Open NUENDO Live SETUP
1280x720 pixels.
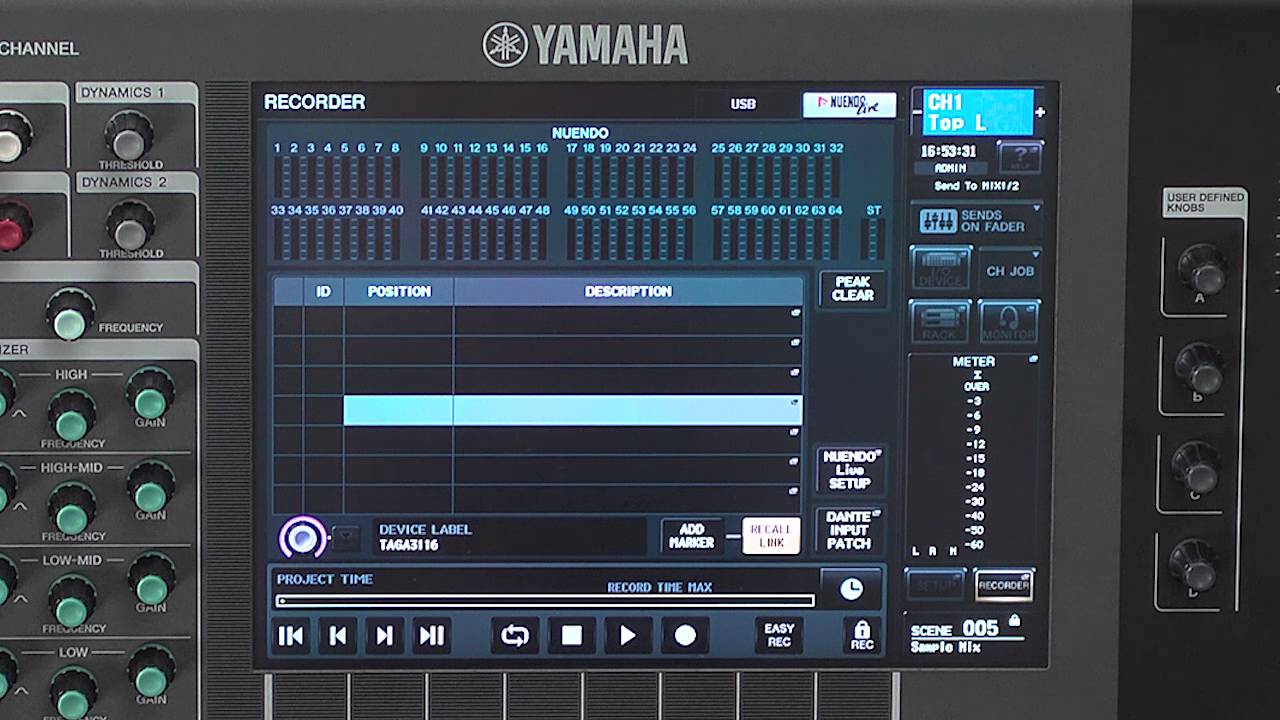tap(849, 470)
